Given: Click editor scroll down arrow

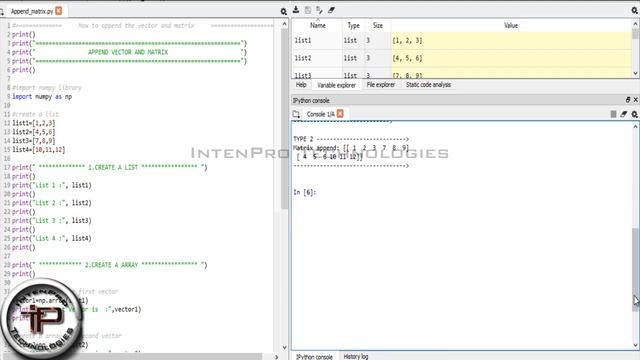Looking at the screenshot, I should (284, 348).
